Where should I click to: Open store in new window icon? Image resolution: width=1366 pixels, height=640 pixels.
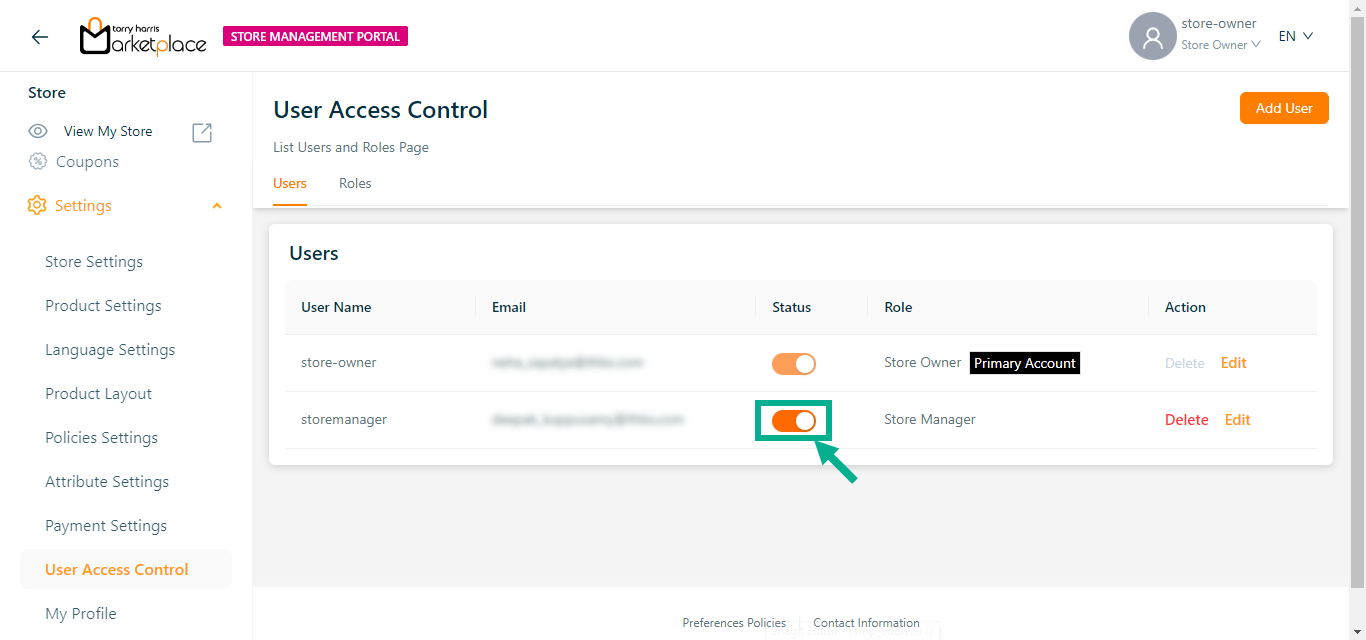click(x=202, y=132)
